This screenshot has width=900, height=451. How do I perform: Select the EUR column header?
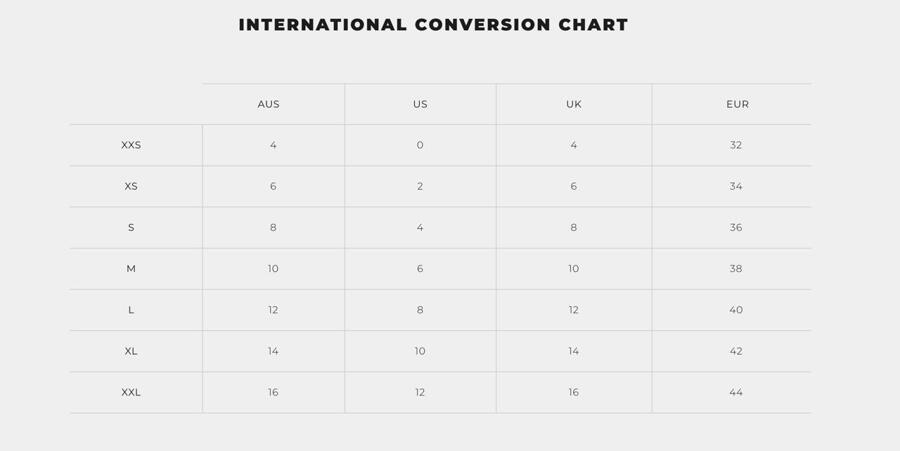click(x=737, y=104)
